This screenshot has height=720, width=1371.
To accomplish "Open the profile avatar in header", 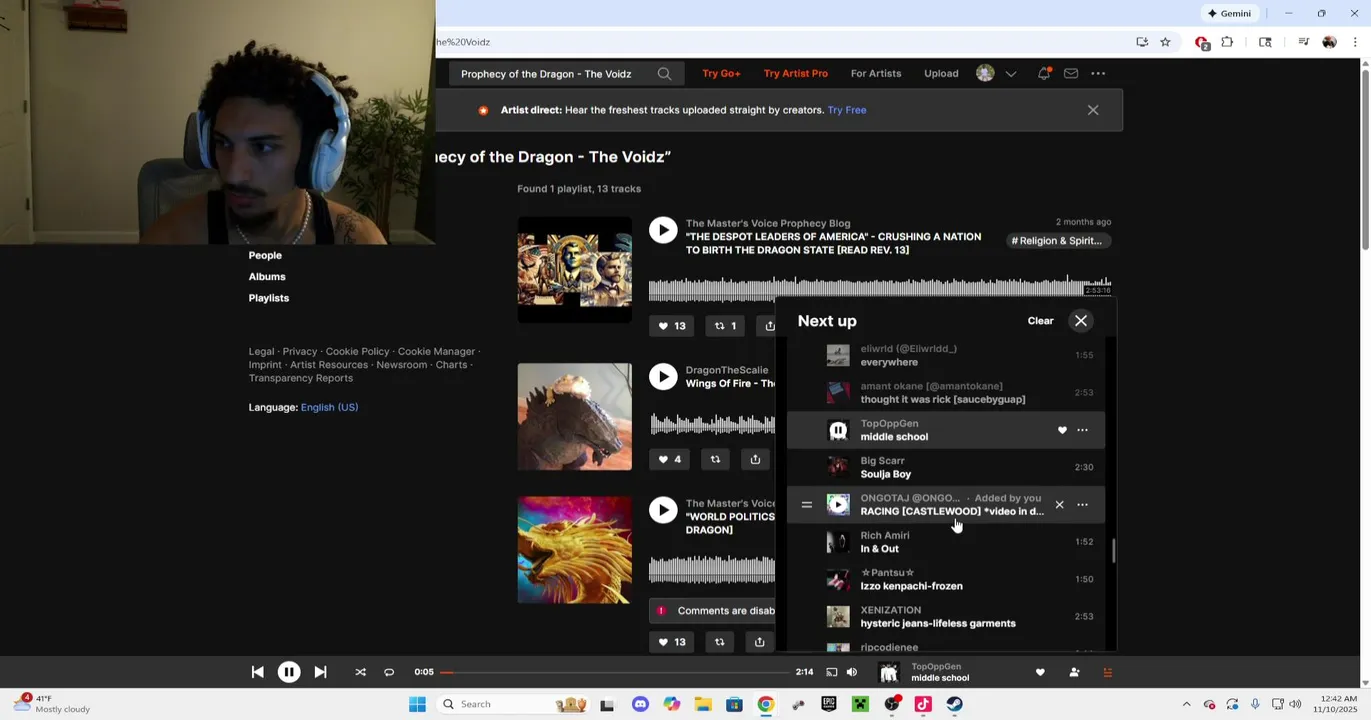I will click(985, 73).
